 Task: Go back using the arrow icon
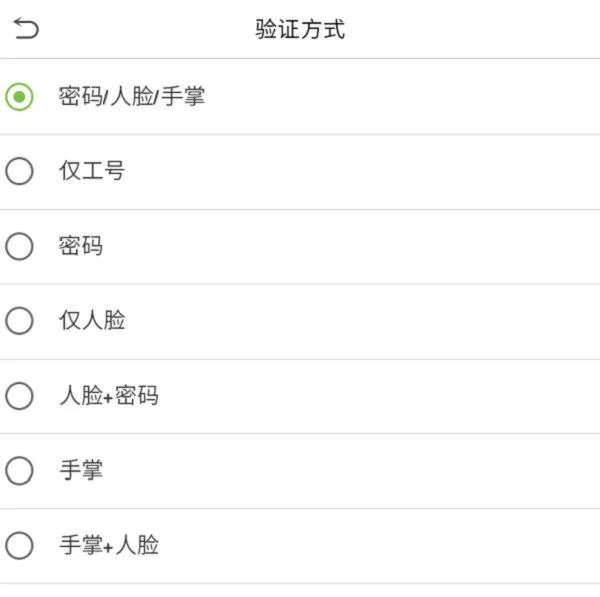coord(26,29)
